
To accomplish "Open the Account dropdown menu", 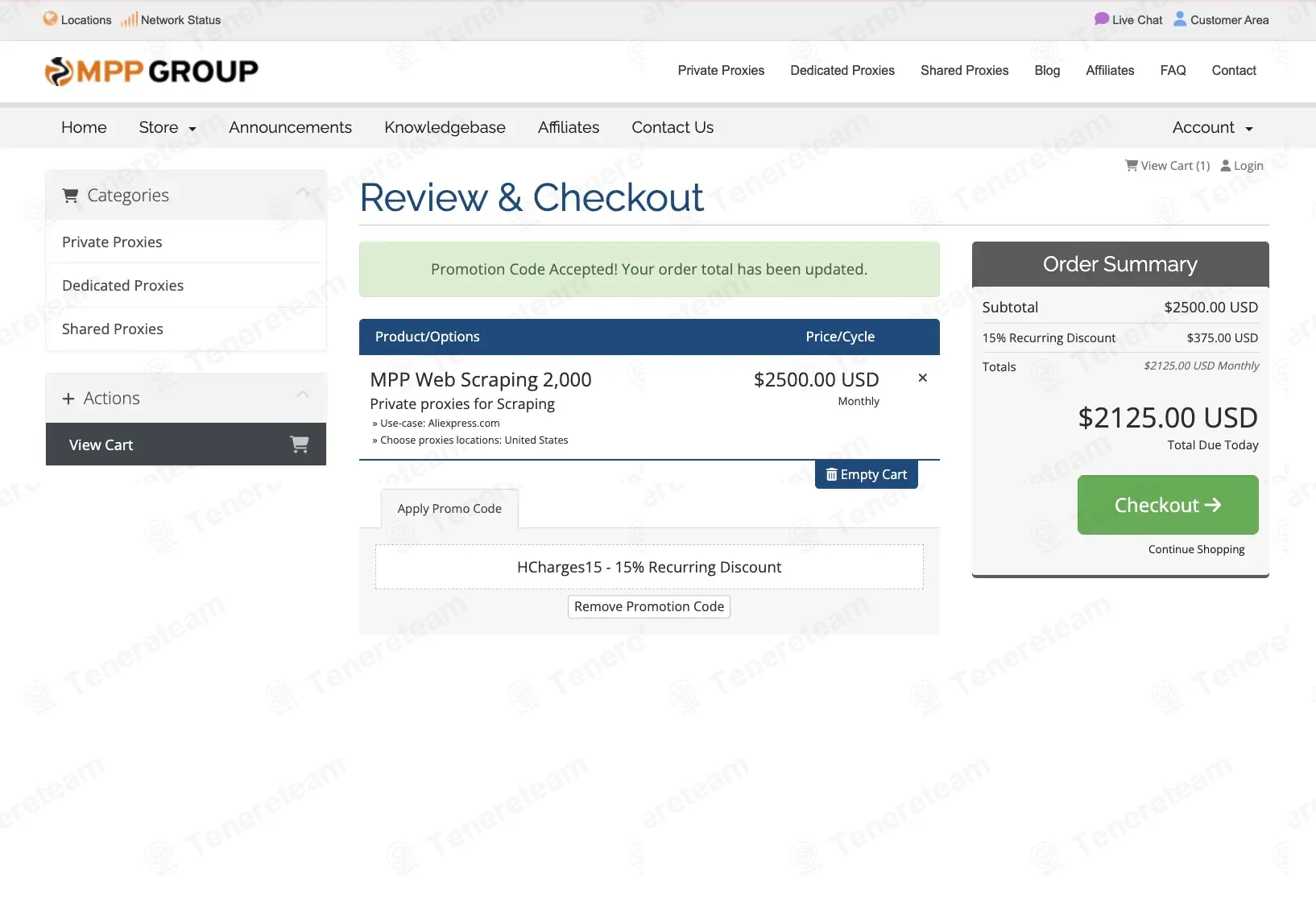I will (1212, 127).
